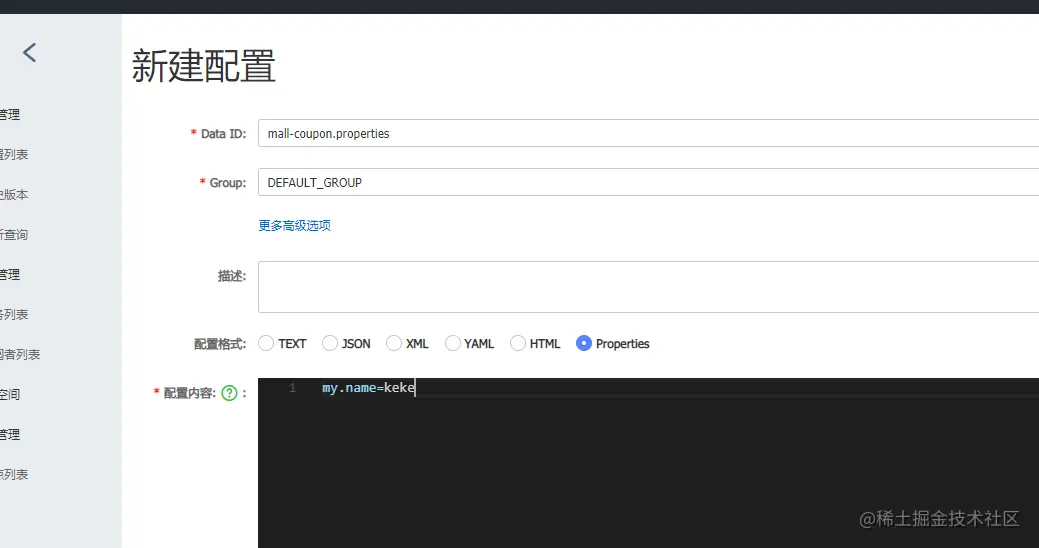The image size is (1039, 548).
Task: Pick the HTML format radio button
Action: click(518, 343)
